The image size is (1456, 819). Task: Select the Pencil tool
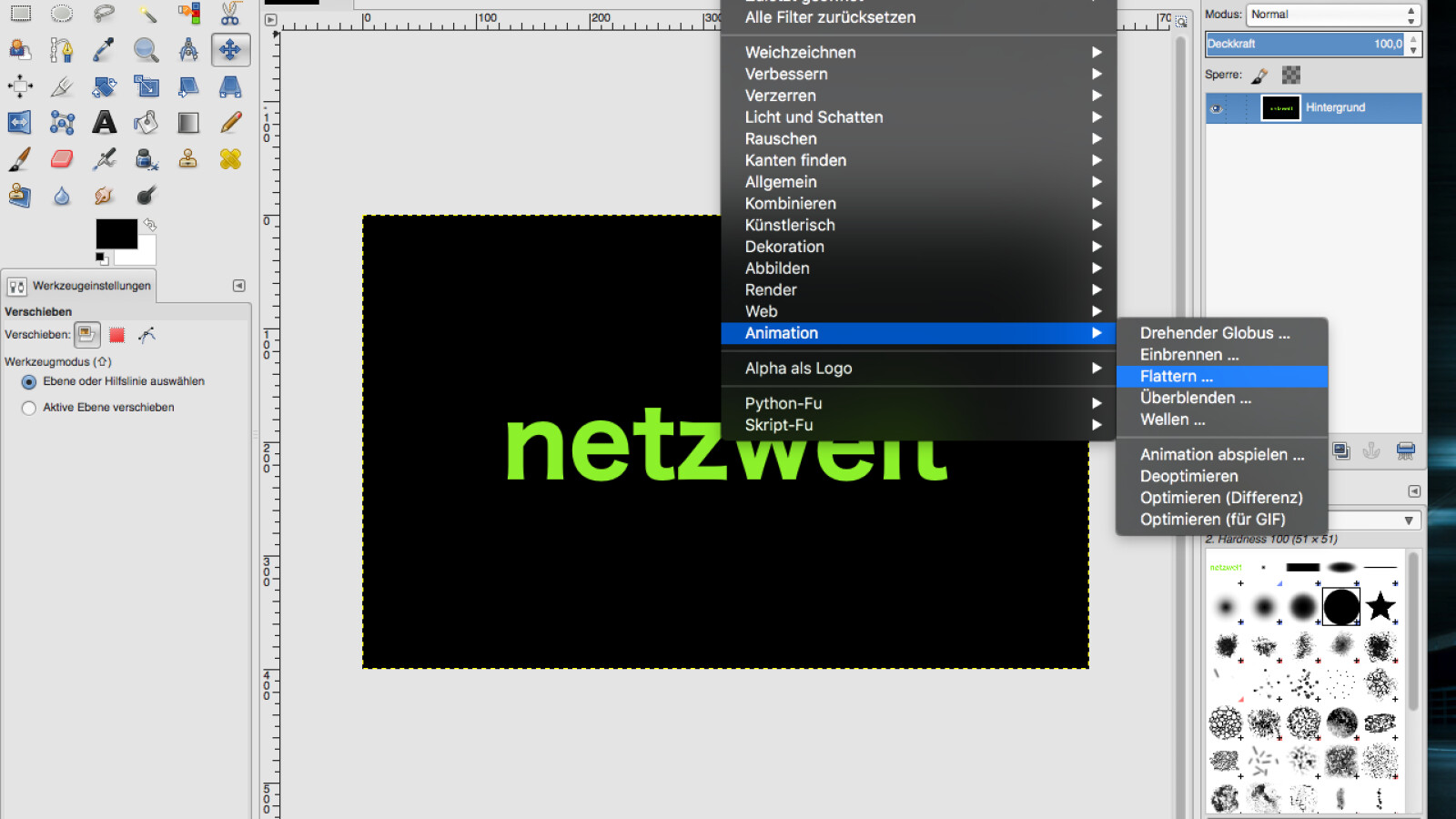tap(230, 122)
